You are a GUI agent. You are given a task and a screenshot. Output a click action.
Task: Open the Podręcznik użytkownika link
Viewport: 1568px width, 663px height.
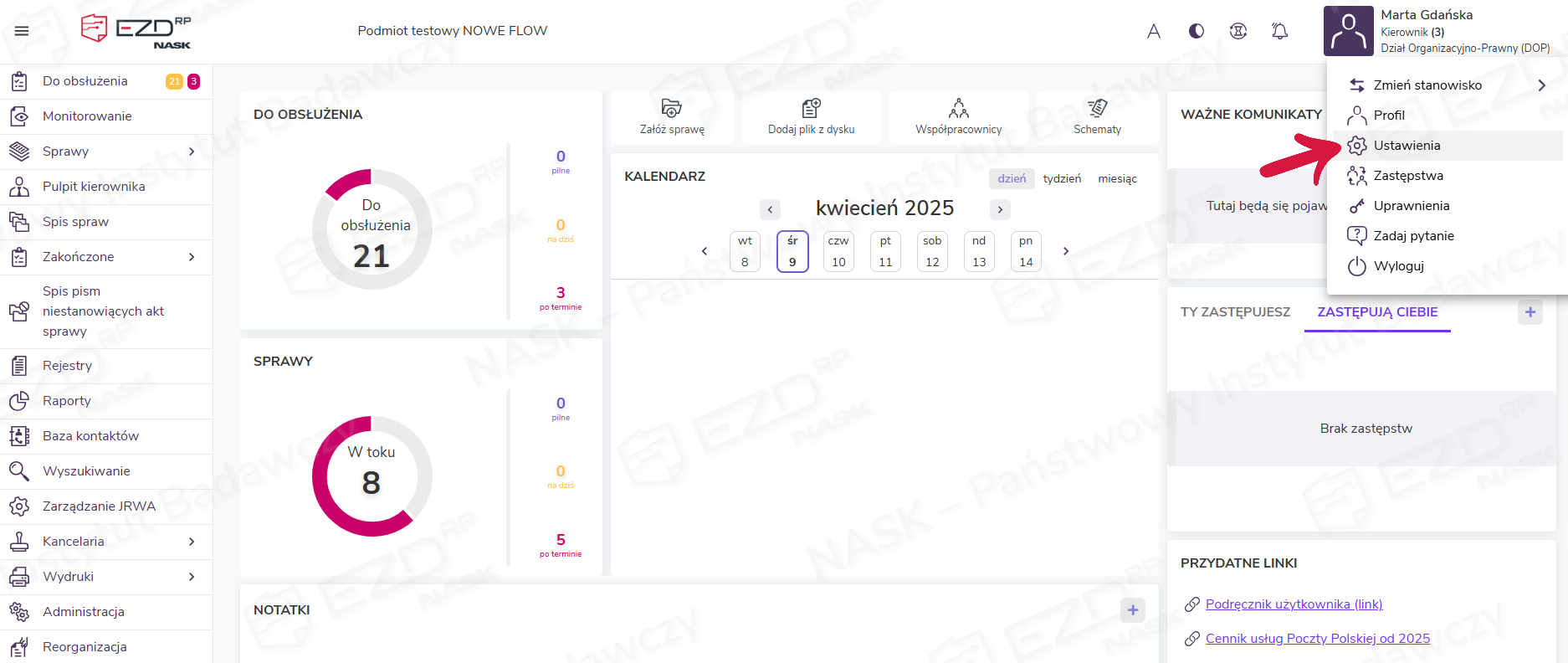[x=1294, y=604]
